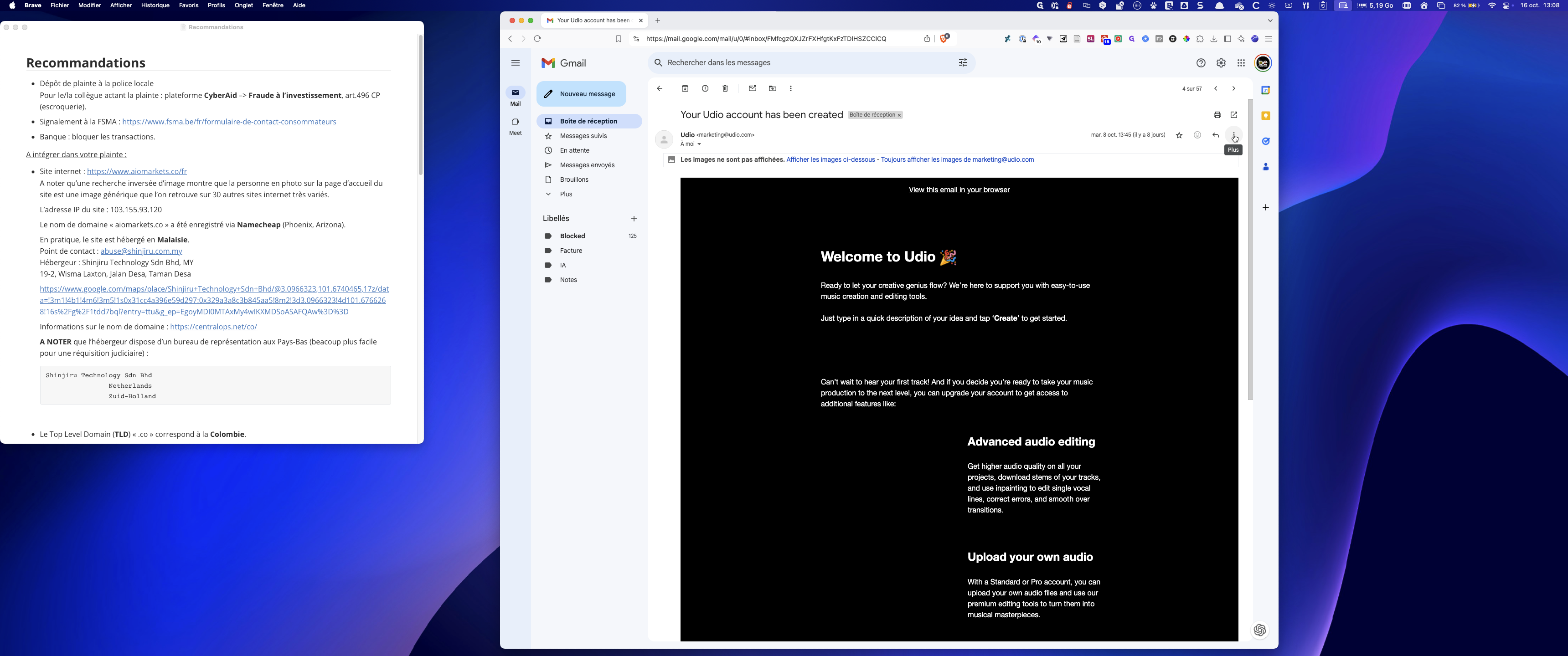Open Gmail settings gear

(x=1221, y=63)
